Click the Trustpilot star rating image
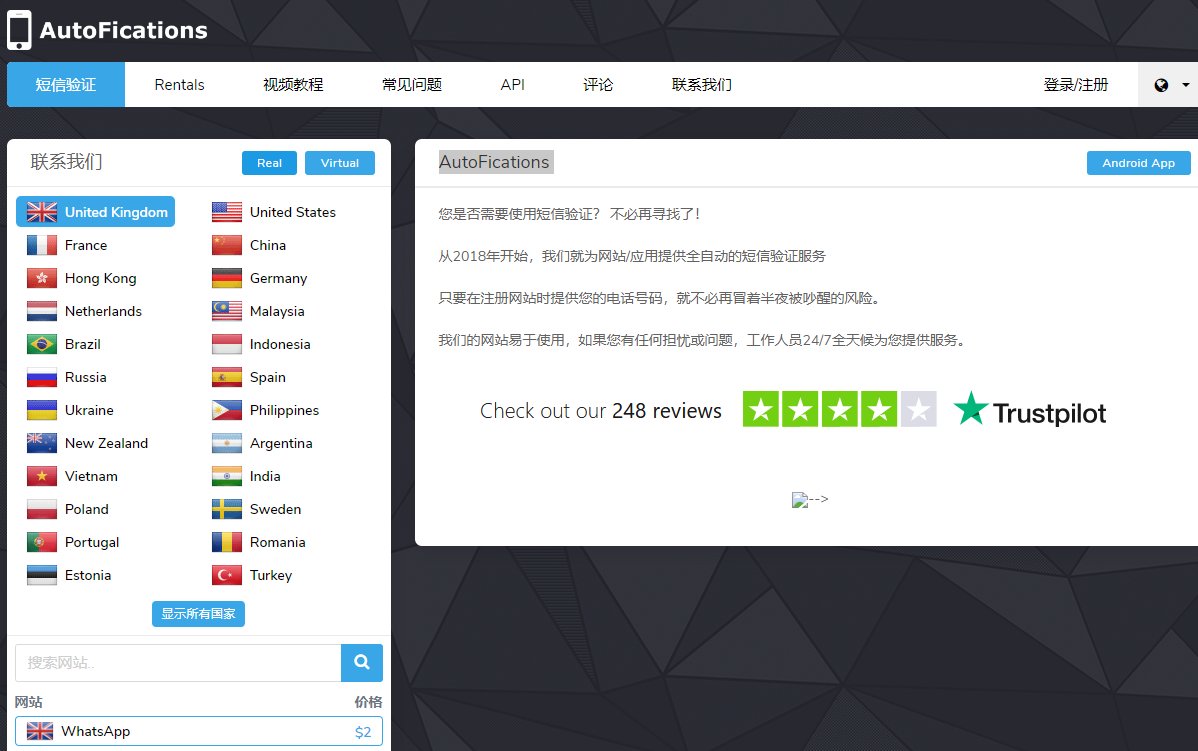Viewport: 1198px width, 751px height. pos(840,409)
